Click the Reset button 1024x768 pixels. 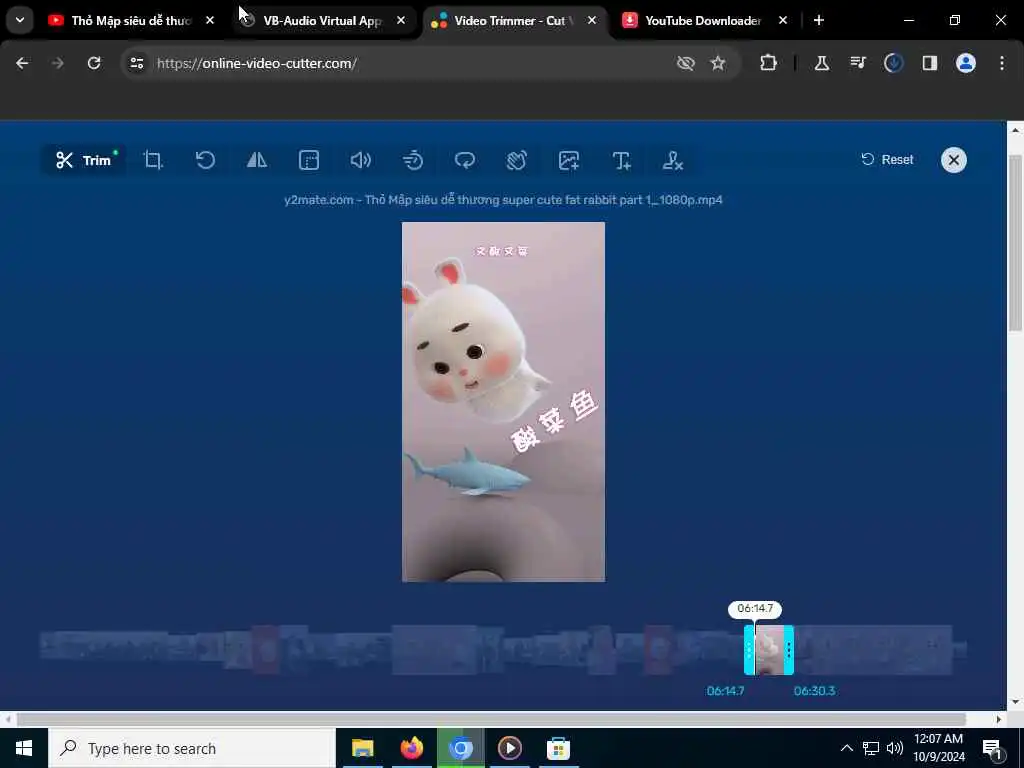[x=887, y=159]
